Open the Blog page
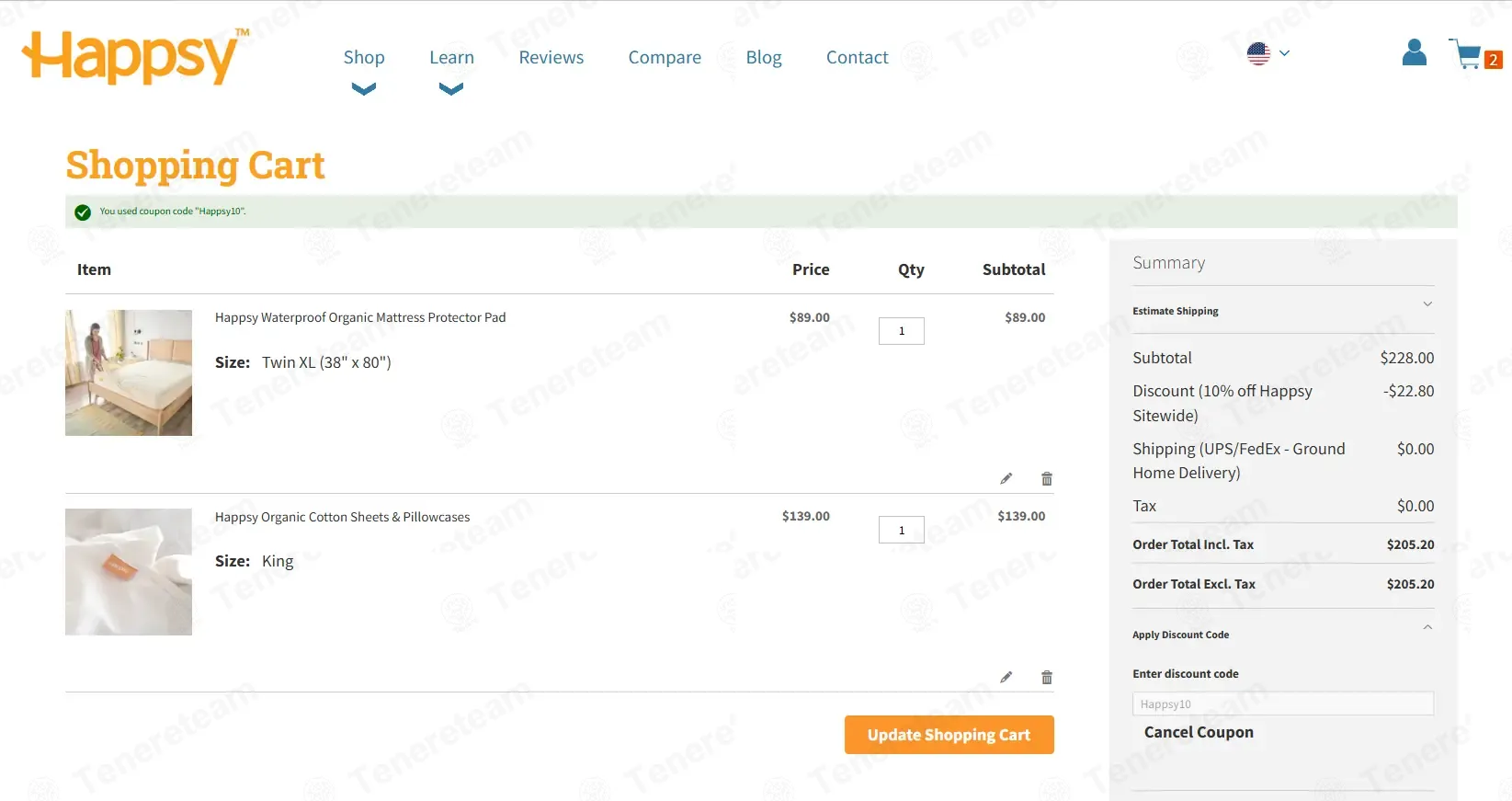The width and height of the screenshot is (1512, 801). (x=764, y=57)
